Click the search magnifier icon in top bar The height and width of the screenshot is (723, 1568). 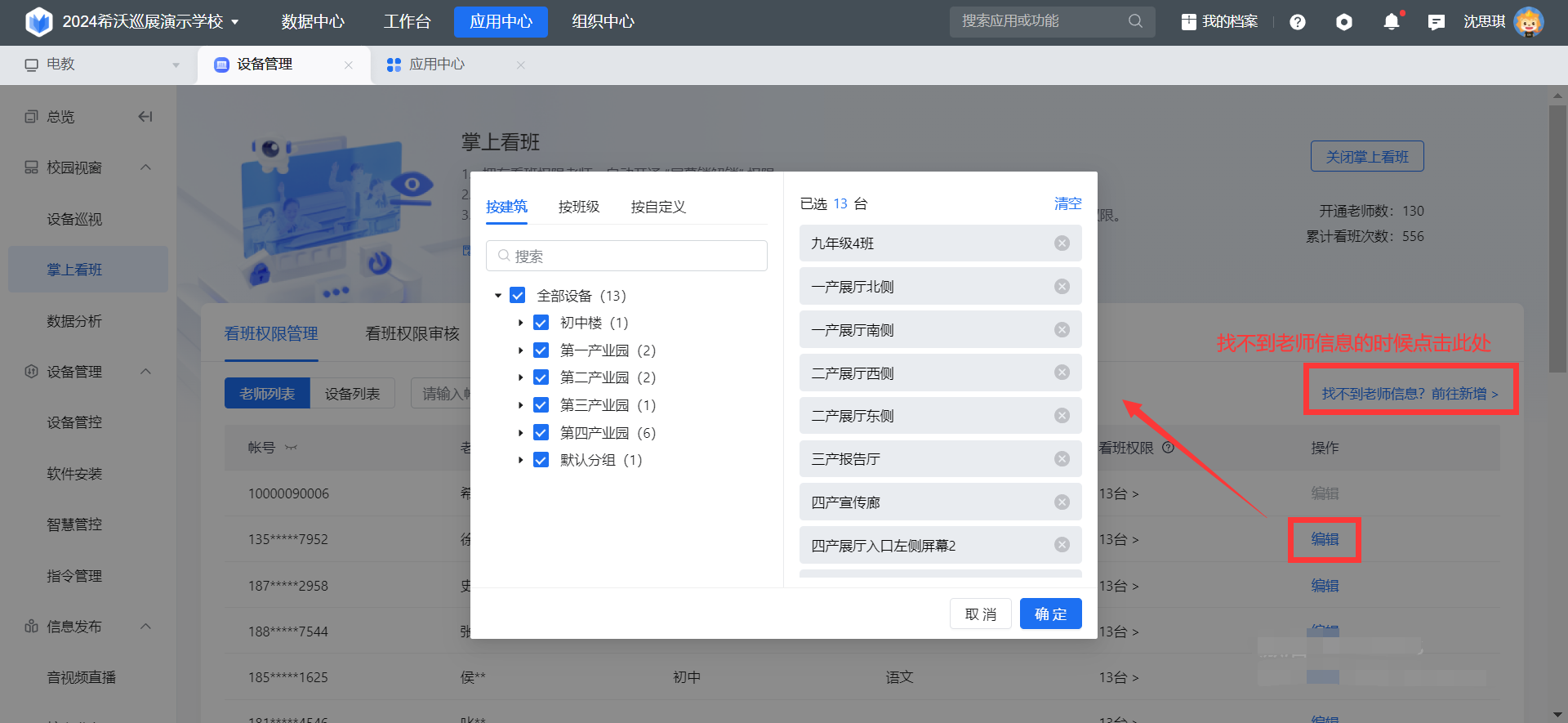point(1135,21)
